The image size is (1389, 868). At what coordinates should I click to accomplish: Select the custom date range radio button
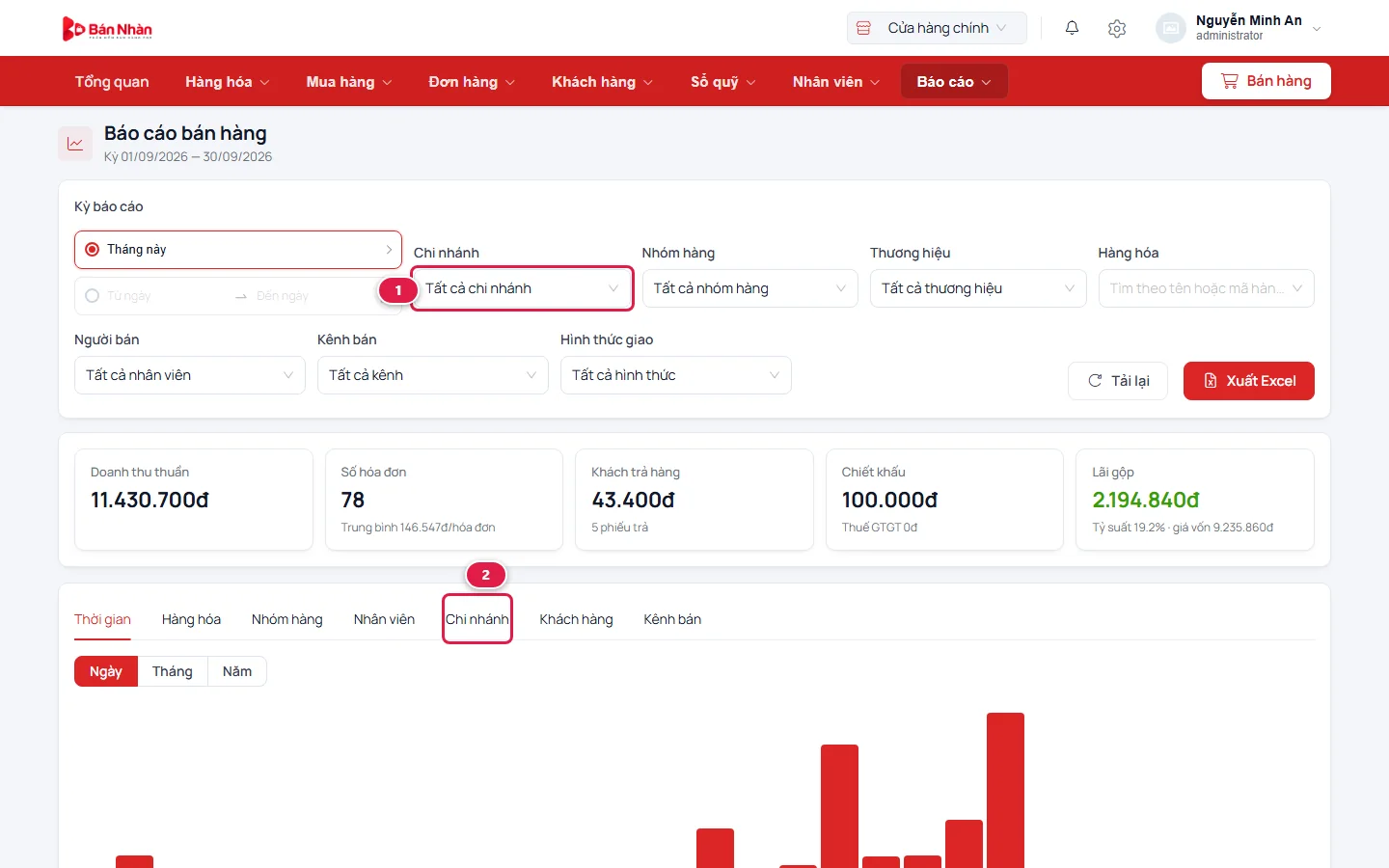93,295
